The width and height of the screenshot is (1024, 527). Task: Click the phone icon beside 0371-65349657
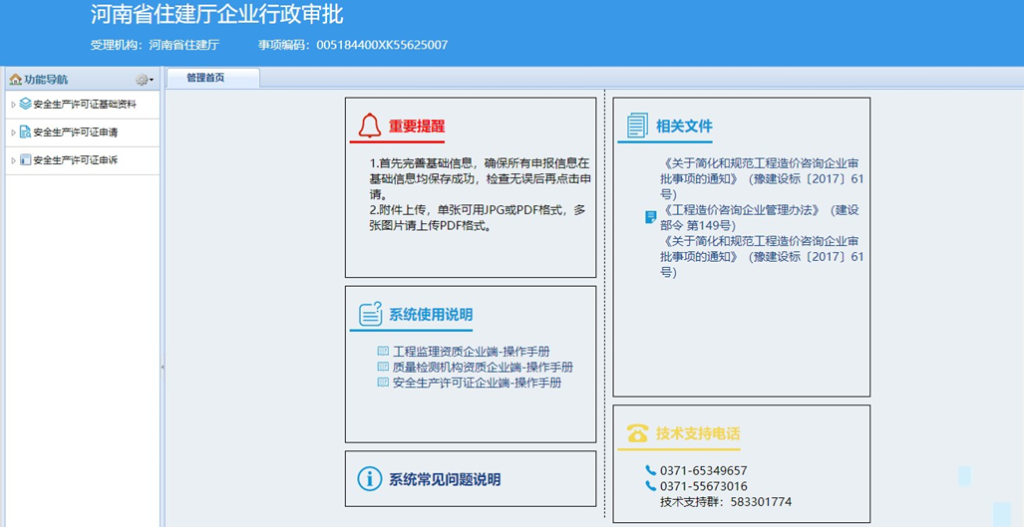(650, 470)
